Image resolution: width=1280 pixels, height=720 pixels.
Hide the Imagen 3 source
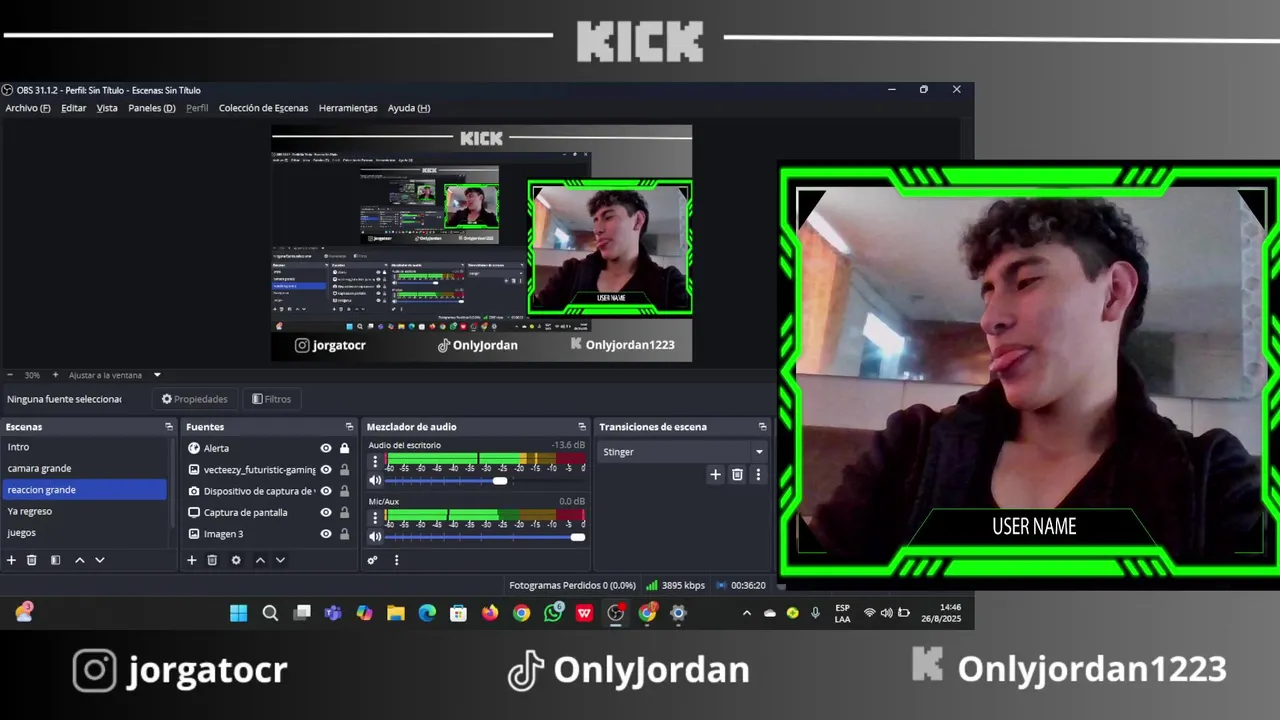pos(326,534)
